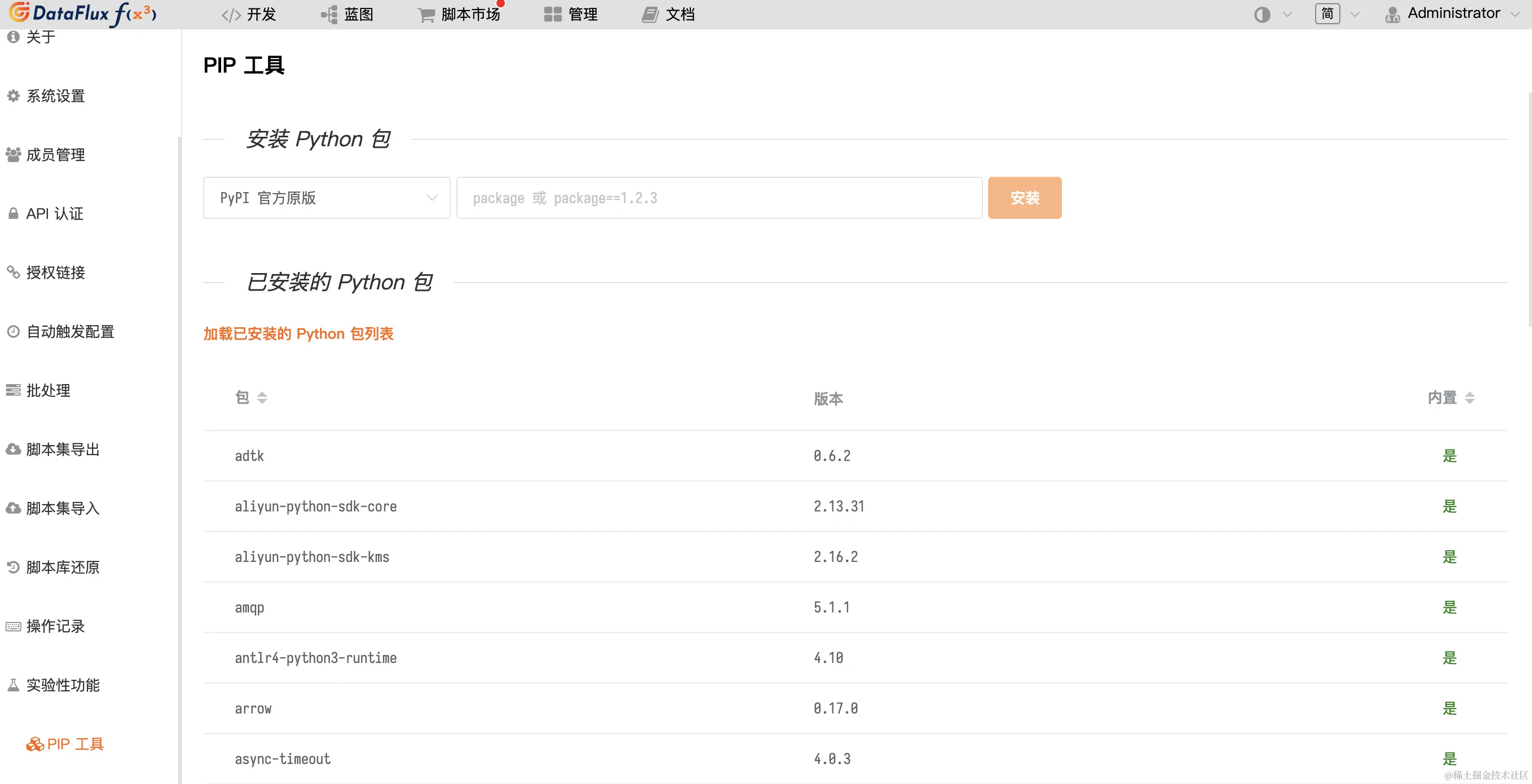
Task: Click the clock icon beside 自动触发配置
Action: pos(13,331)
